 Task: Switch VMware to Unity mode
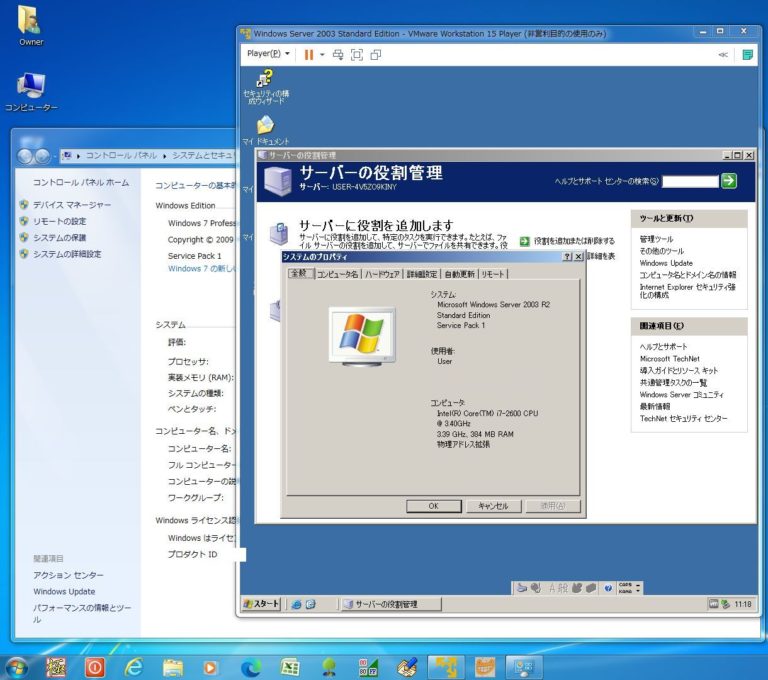376,54
